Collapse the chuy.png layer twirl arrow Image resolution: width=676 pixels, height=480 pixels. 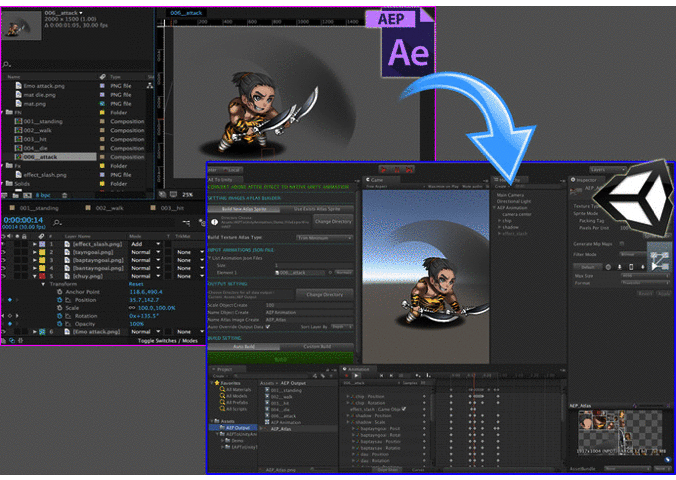tap(34, 276)
